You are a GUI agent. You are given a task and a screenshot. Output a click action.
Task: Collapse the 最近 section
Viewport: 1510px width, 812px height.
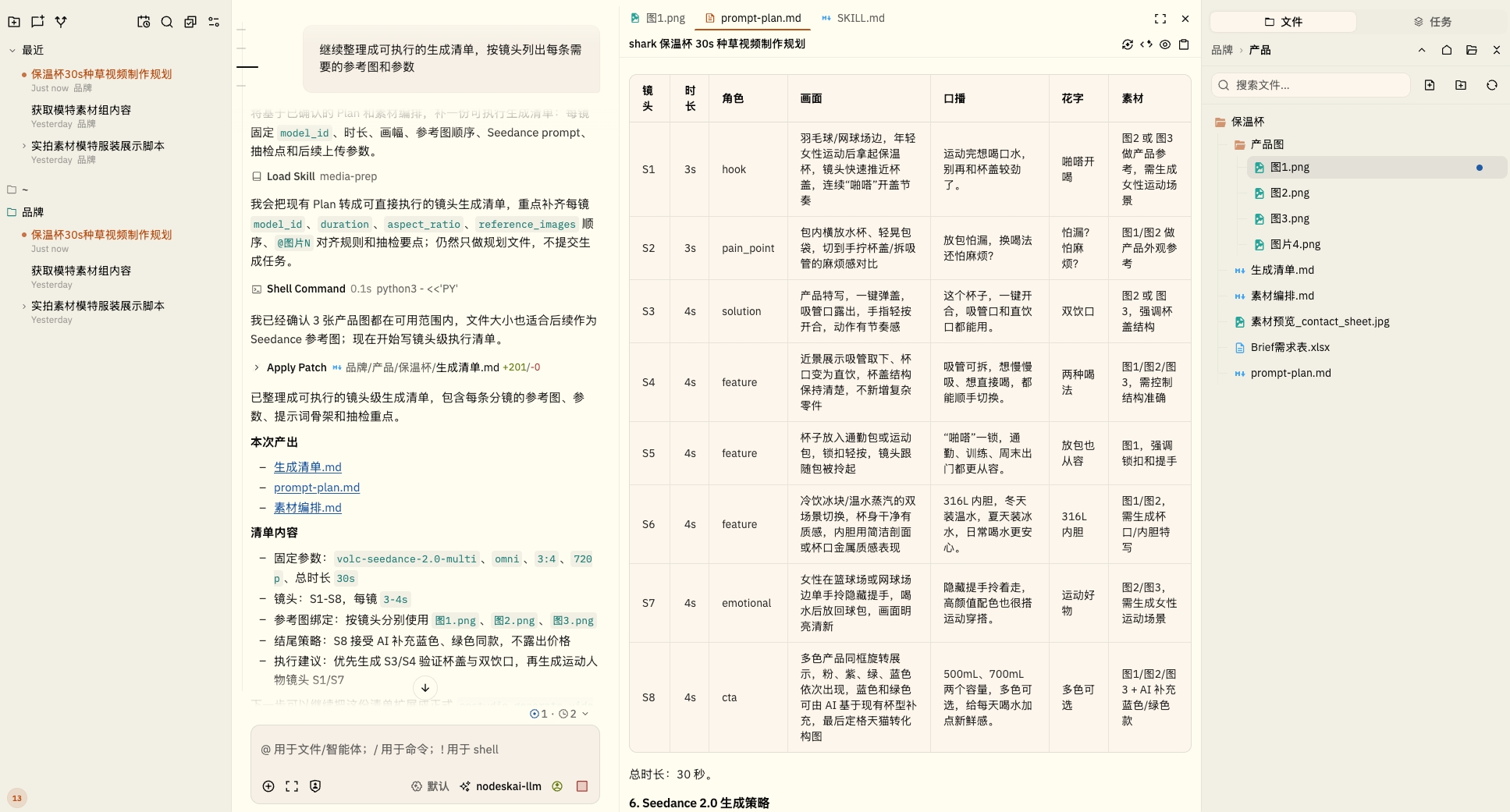[x=12, y=50]
